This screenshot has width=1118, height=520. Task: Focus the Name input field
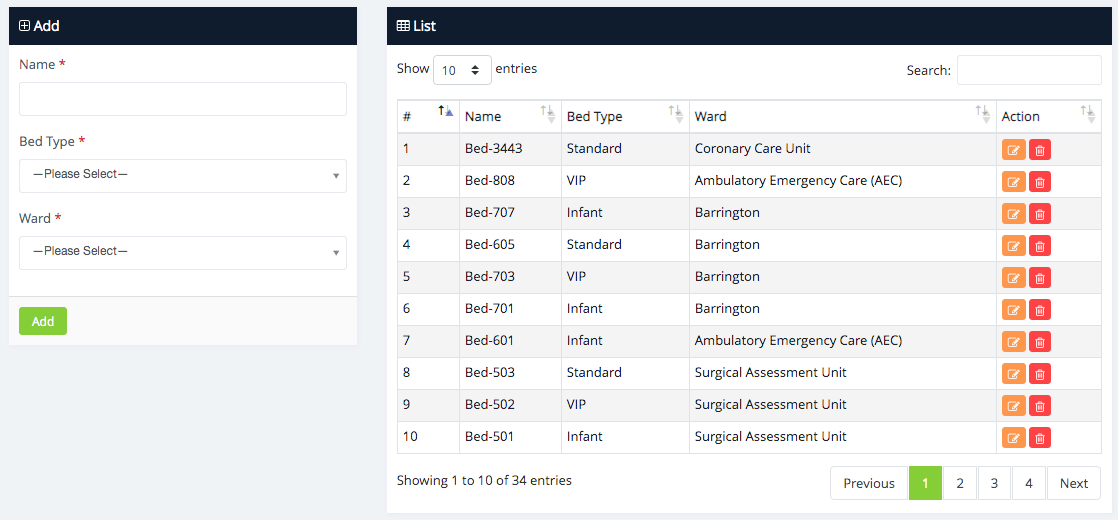tap(183, 99)
